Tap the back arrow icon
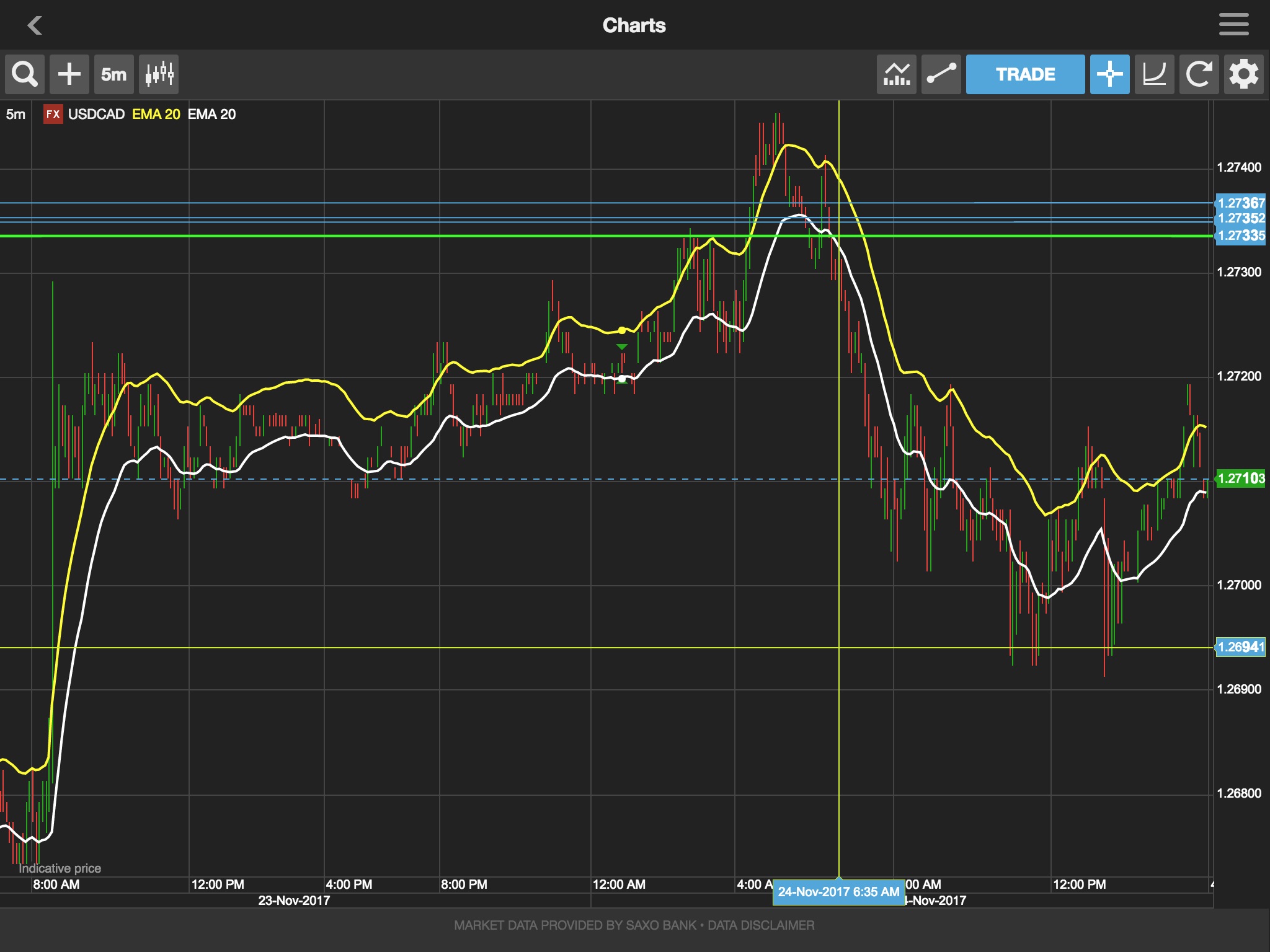This screenshot has height=952, width=1270. pyautogui.click(x=35, y=25)
